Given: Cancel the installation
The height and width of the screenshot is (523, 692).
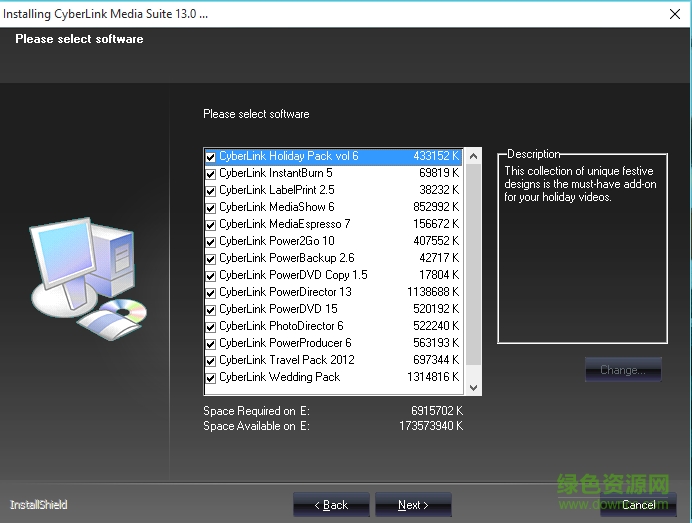Looking at the screenshot, I should click(639, 505).
